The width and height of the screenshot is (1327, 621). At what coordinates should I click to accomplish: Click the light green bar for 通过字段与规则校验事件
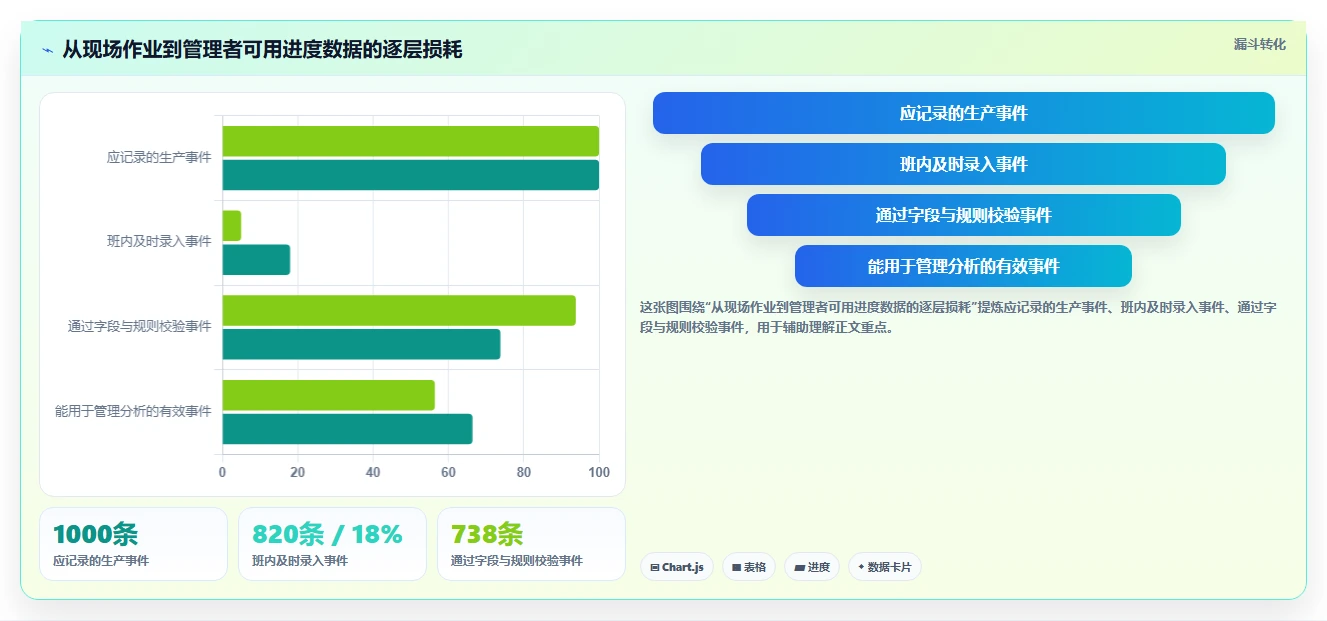399,310
